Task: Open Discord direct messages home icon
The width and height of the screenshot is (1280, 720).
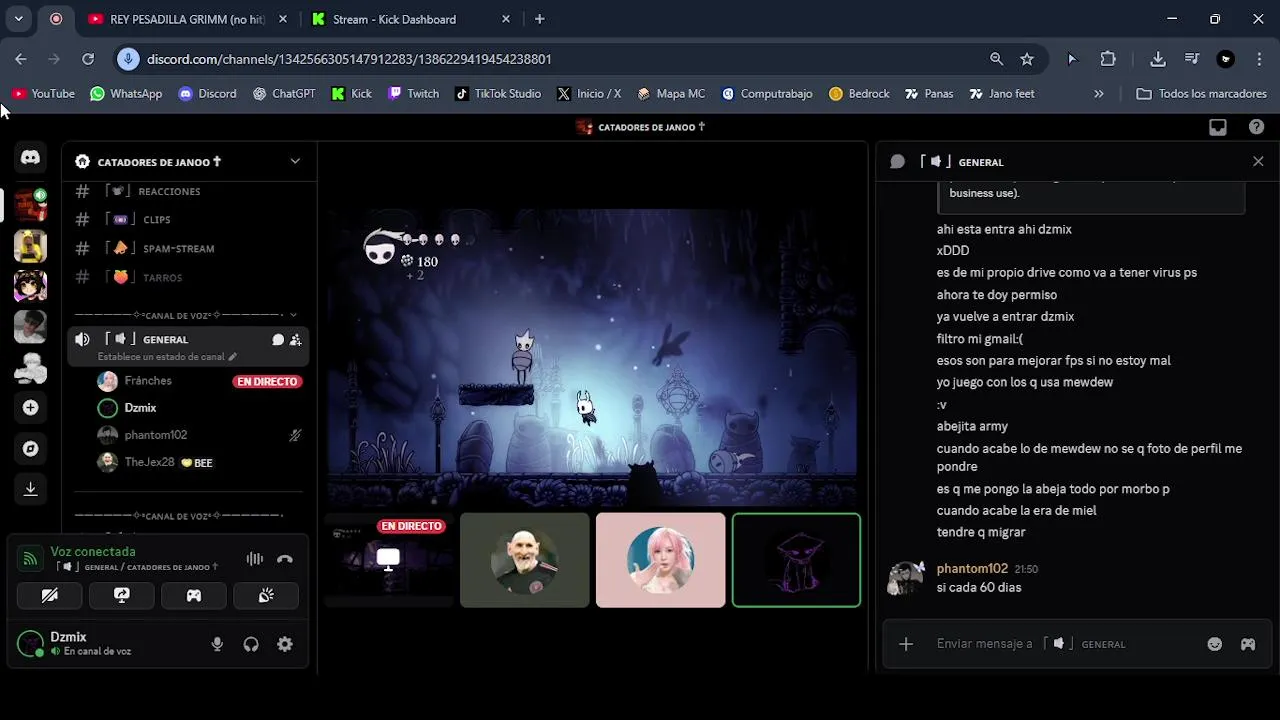Action: (30, 158)
